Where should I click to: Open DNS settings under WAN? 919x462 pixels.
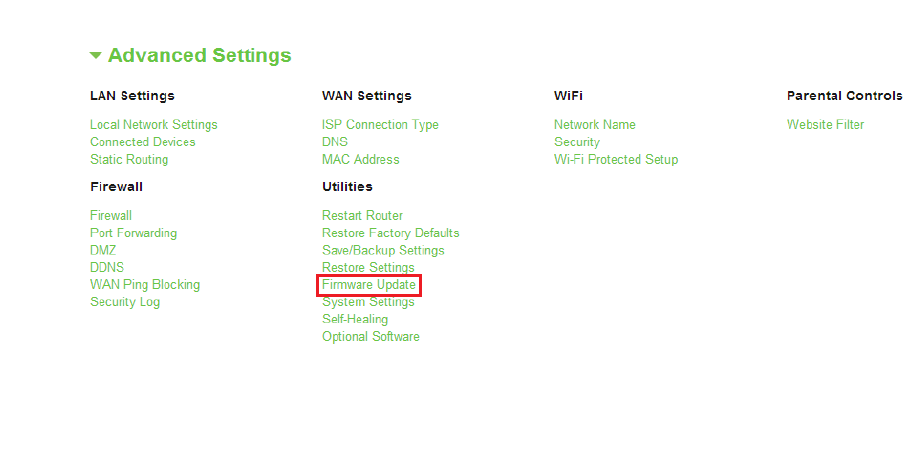[335, 142]
